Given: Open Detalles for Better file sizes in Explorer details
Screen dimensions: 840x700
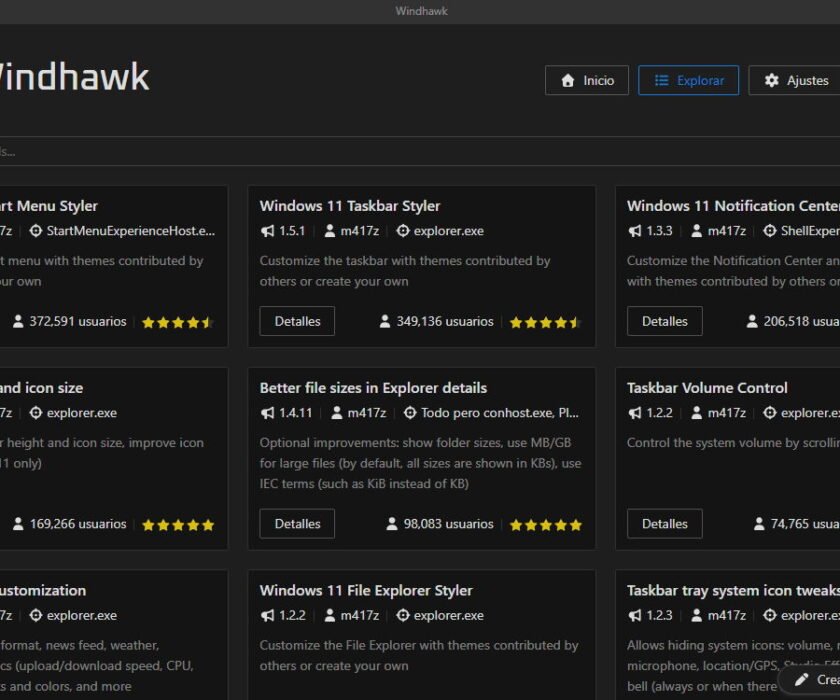Looking at the screenshot, I should pos(296,523).
